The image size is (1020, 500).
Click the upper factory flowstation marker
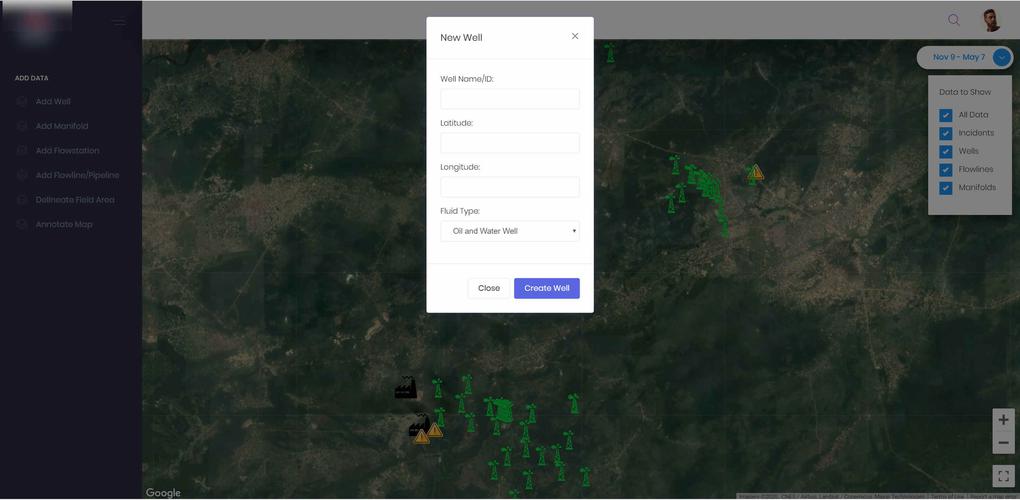coord(405,388)
